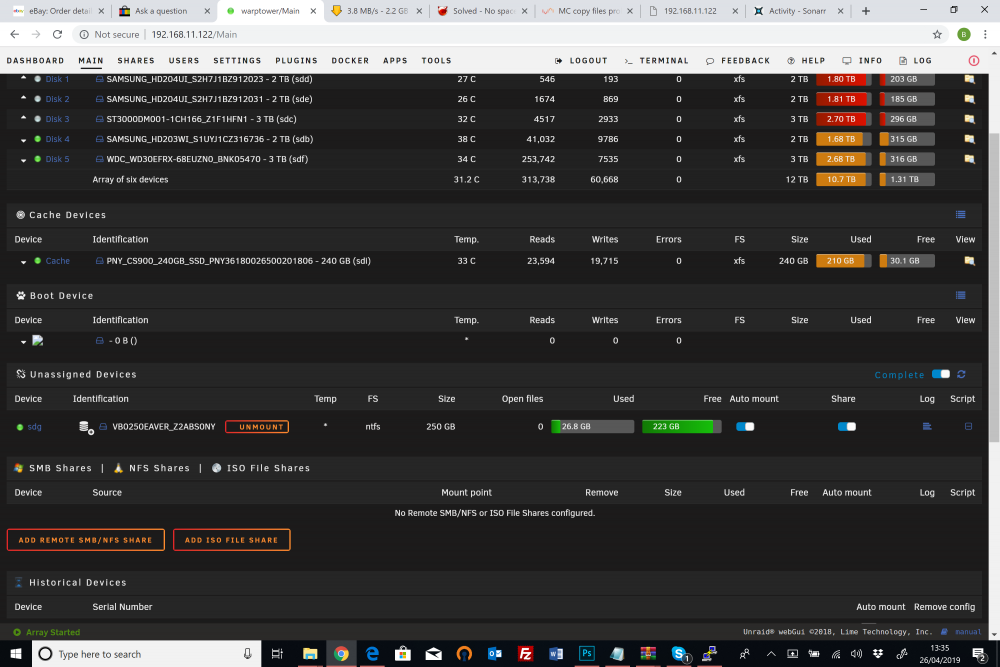The image size is (1000, 667).
Task: Open the sdg device log icon
Action: (x=927, y=427)
